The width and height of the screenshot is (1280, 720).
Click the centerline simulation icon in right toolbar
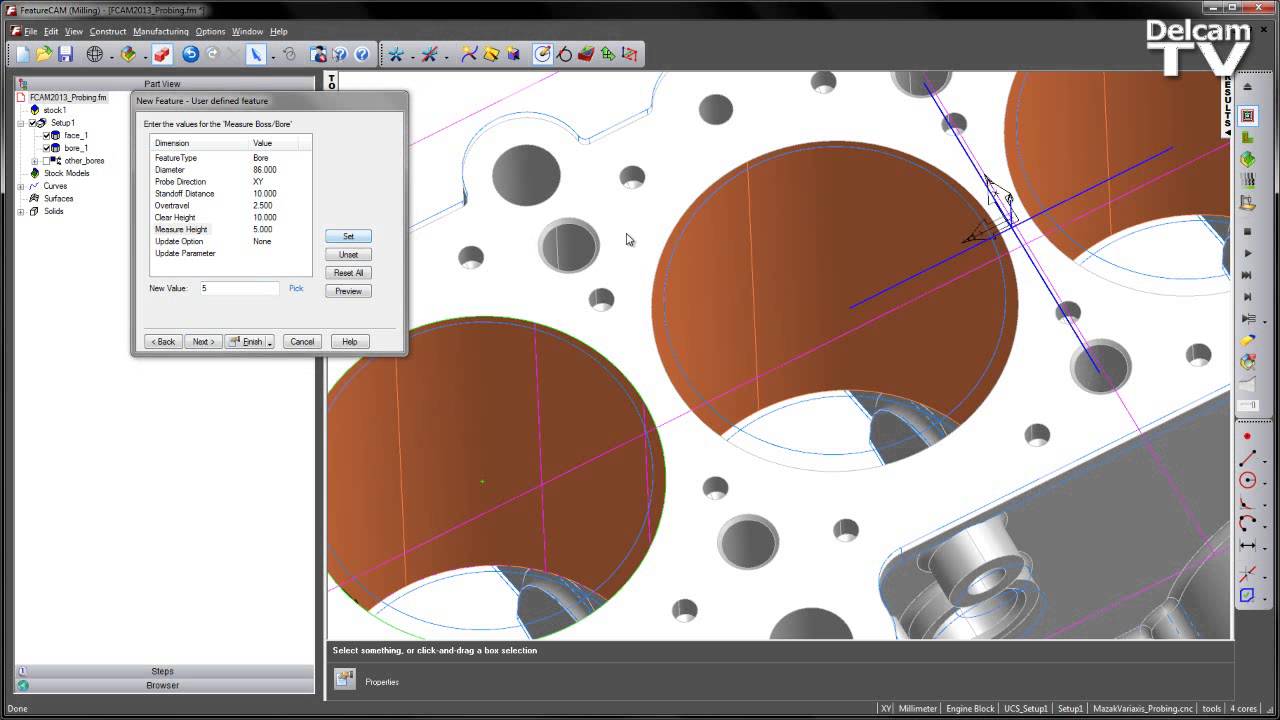[x=1247, y=117]
